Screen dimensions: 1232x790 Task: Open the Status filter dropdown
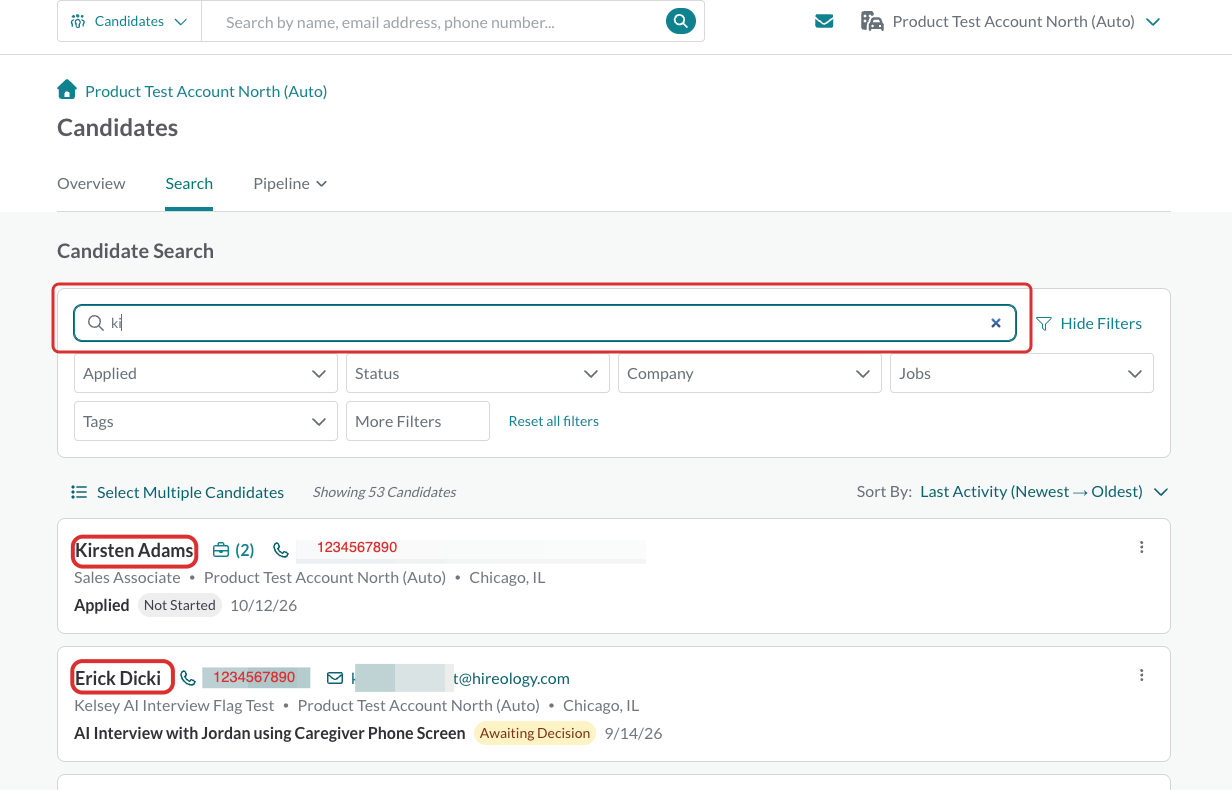click(477, 373)
